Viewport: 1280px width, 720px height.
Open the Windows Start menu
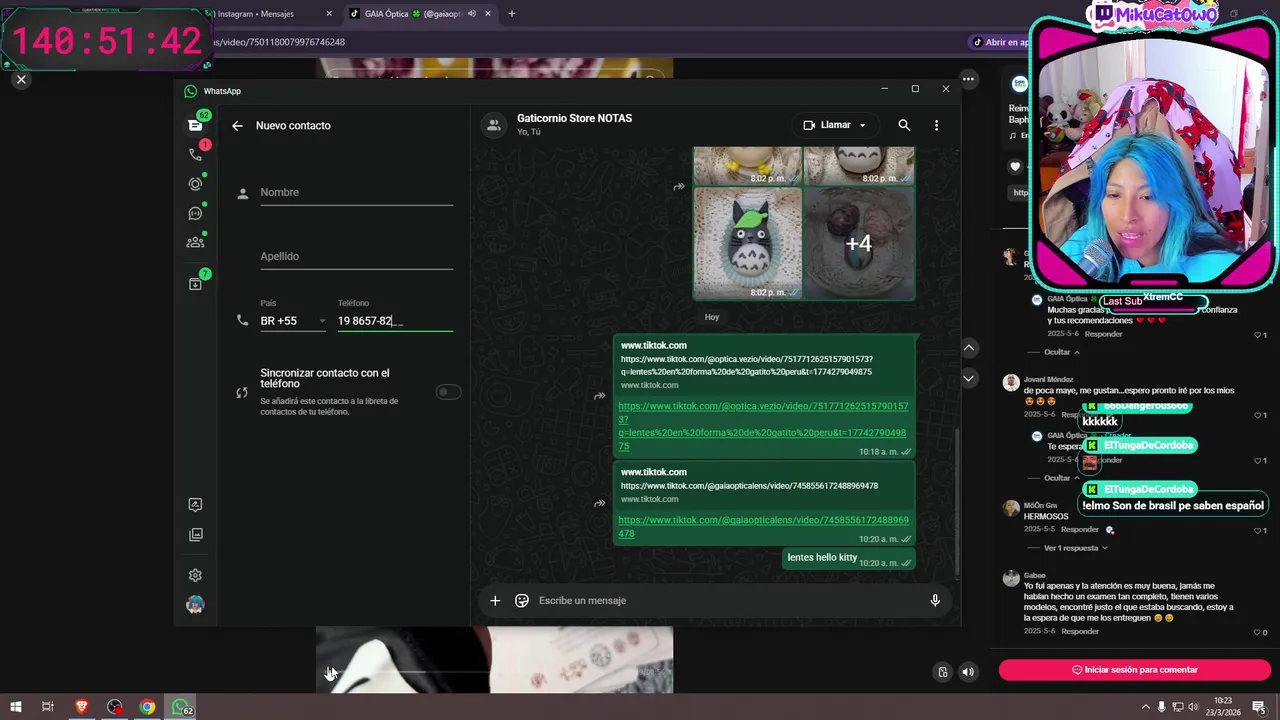(15, 707)
